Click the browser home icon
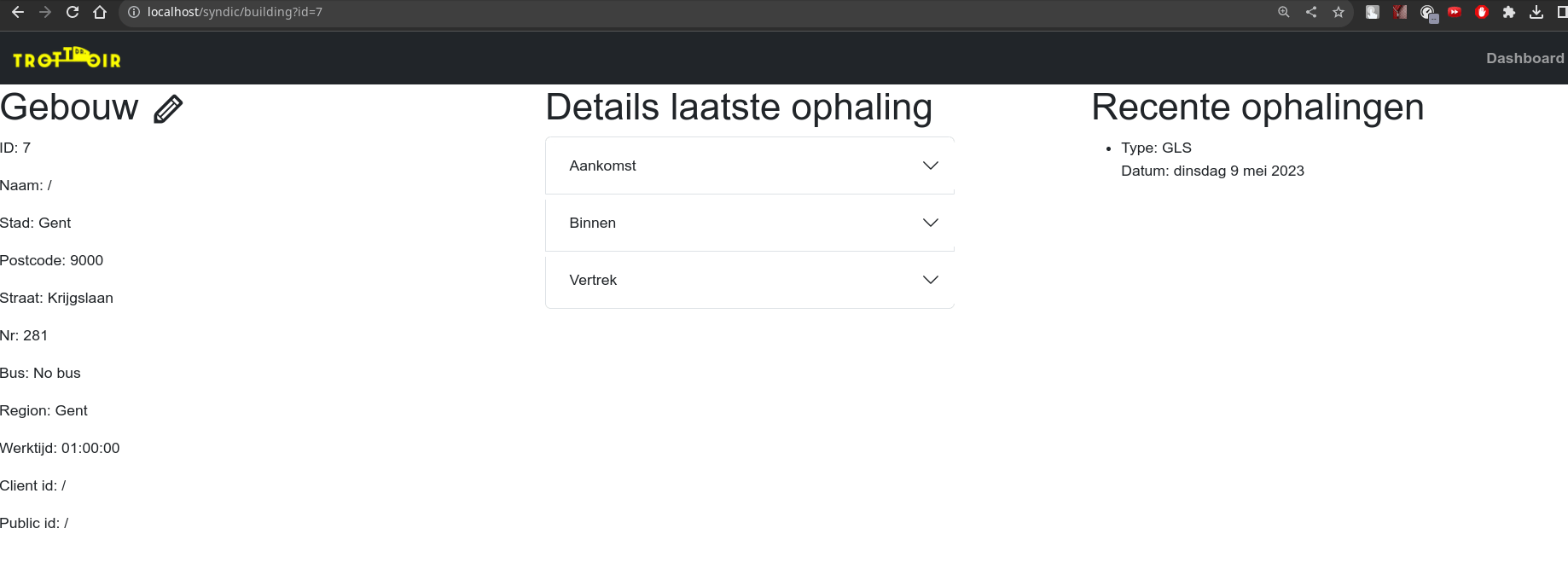 pos(99,12)
